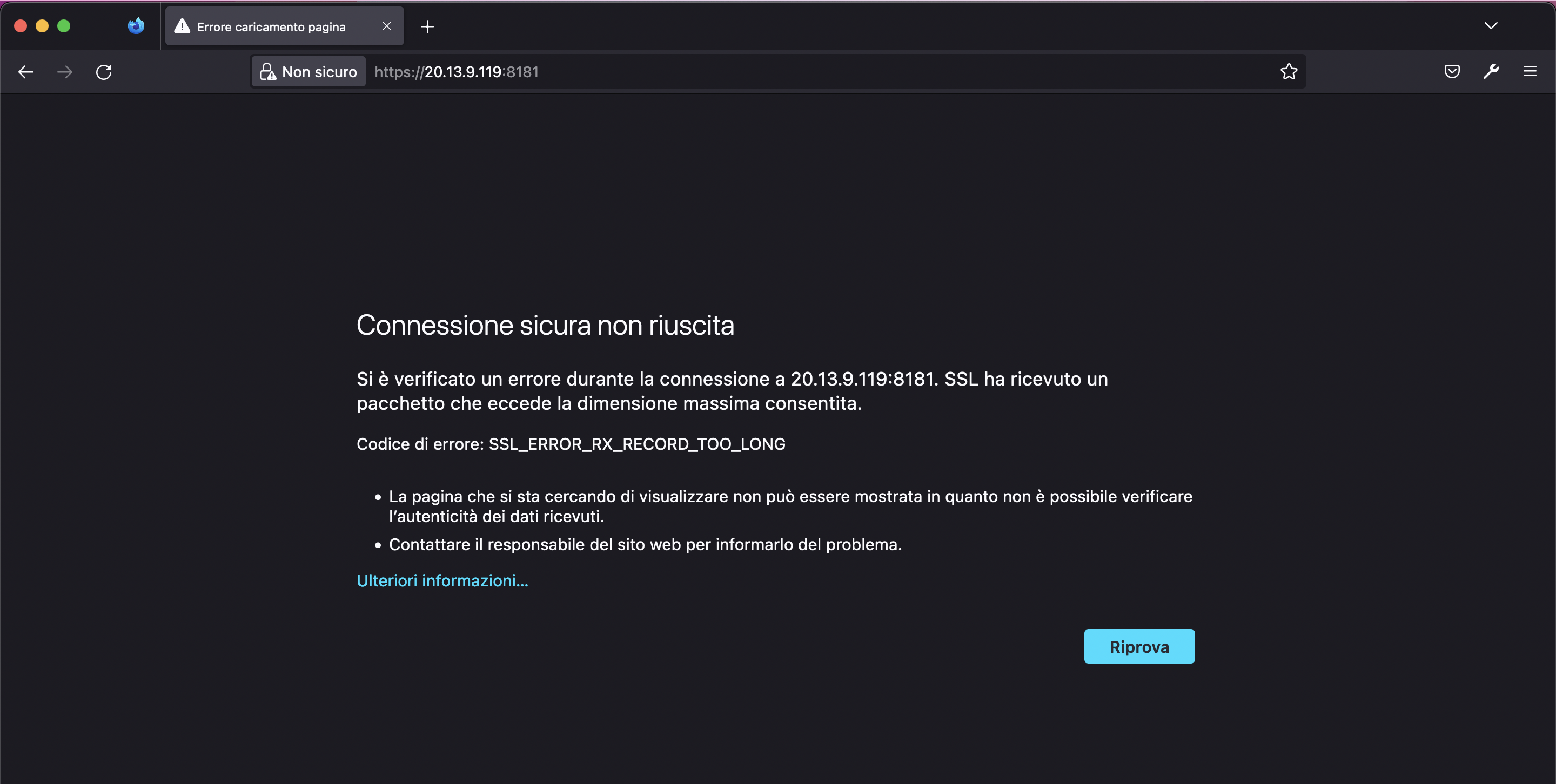Image resolution: width=1556 pixels, height=784 pixels.
Task: Open the list of all tabs chevron
Action: [x=1491, y=26]
